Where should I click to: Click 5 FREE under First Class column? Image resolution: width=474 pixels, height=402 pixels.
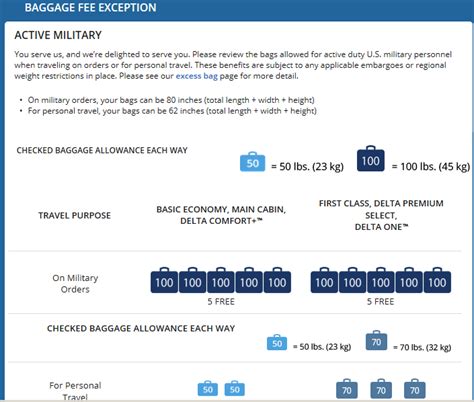coord(381,301)
